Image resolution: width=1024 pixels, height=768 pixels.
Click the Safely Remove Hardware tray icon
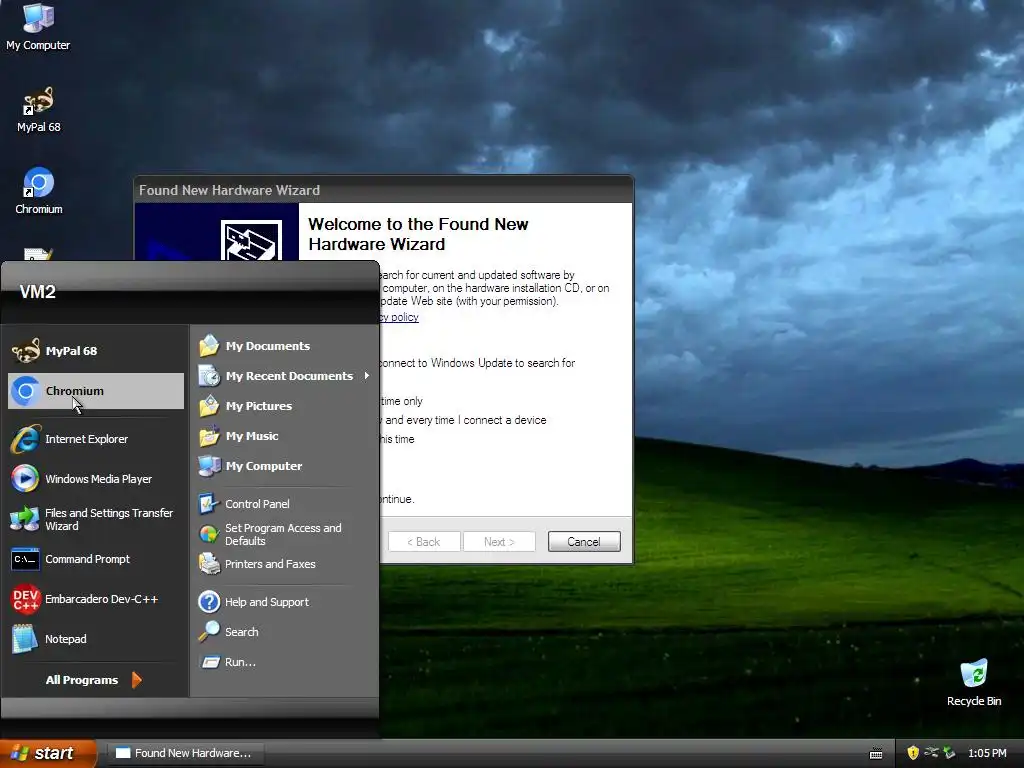coord(949,753)
